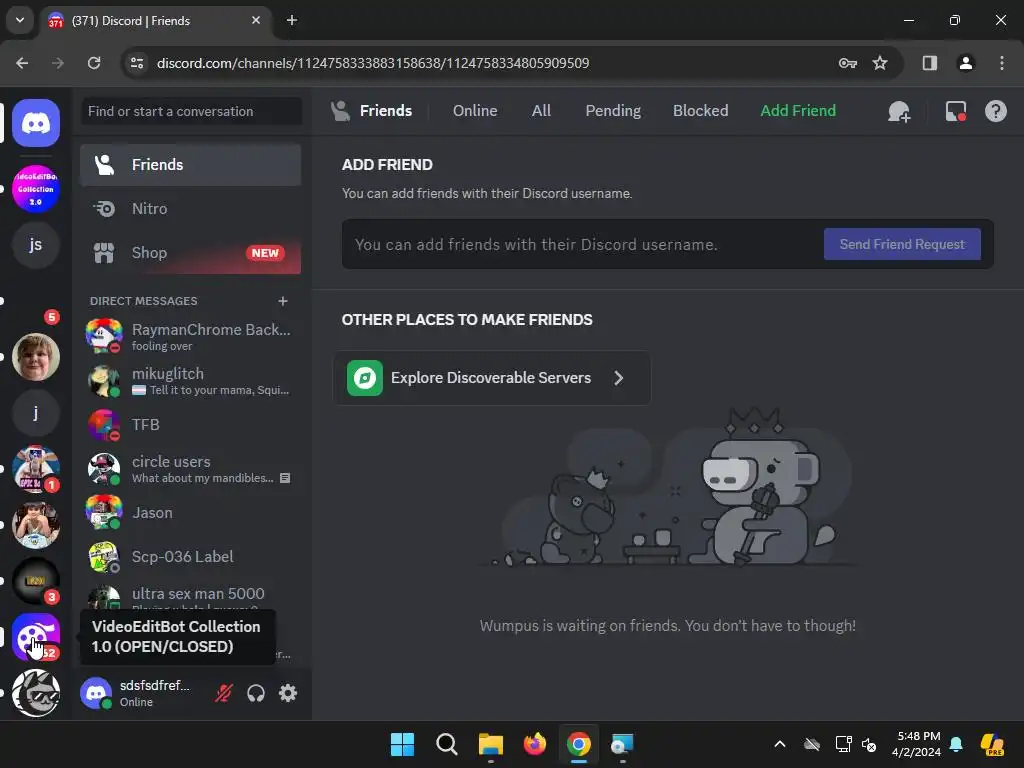Click the Create DM plus icon
This screenshot has width=1024, height=768.
coord(283,301)
